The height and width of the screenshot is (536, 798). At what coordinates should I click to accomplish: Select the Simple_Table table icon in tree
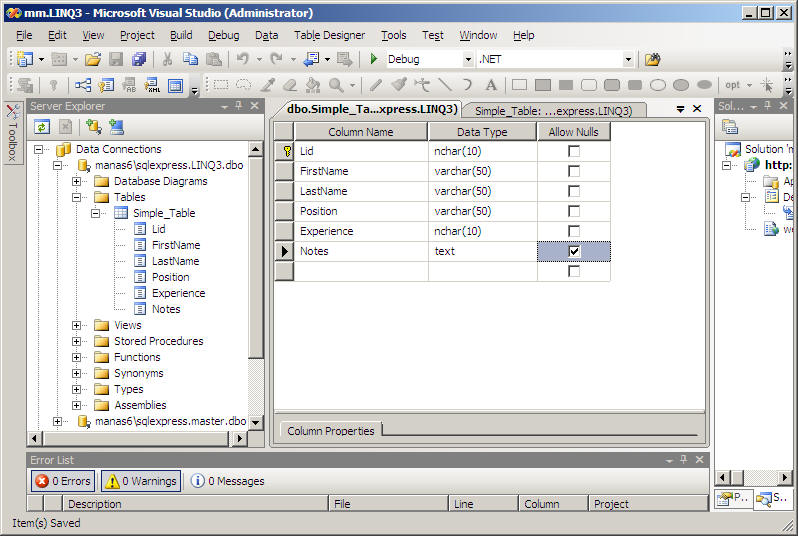point(121,213)
